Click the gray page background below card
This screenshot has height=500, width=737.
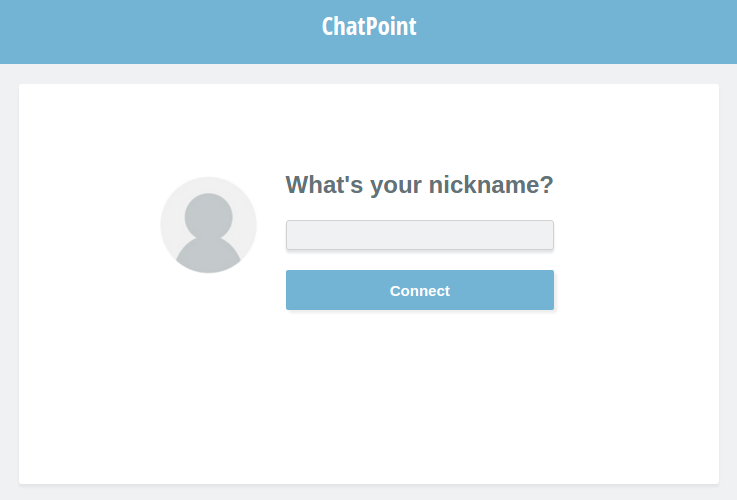(x=368, y=493)
